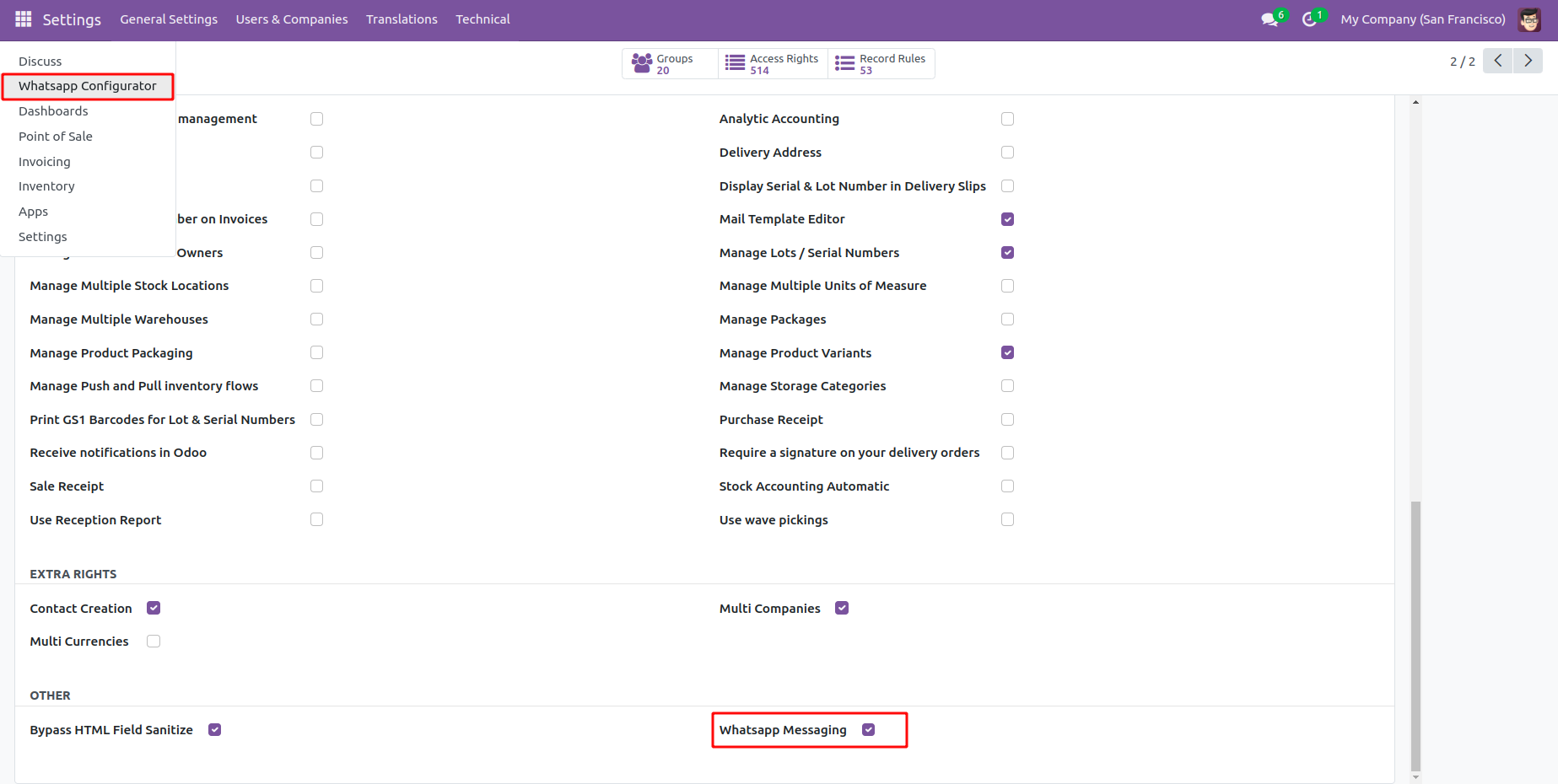The width and height of the screenshot is (1558, 784).
Task: Click the Groups people icon
Action: (x=642, y=63)
